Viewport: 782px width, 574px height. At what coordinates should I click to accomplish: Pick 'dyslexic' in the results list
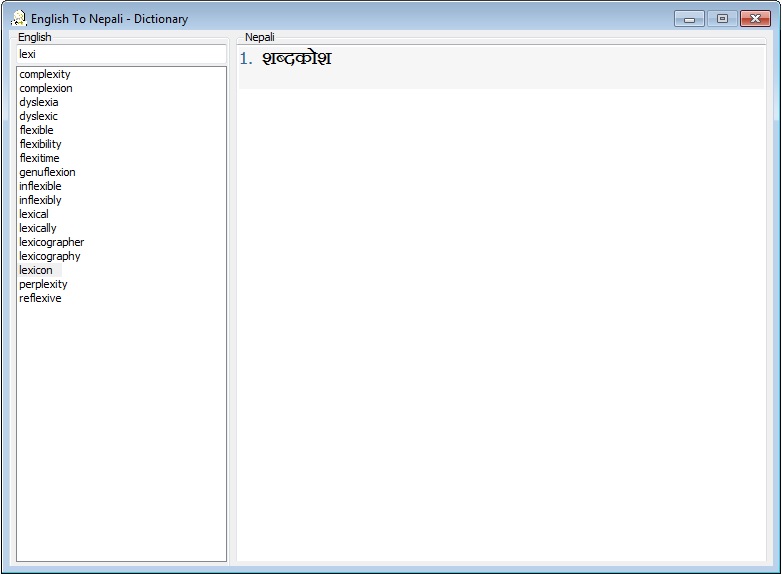coord(38,116)
